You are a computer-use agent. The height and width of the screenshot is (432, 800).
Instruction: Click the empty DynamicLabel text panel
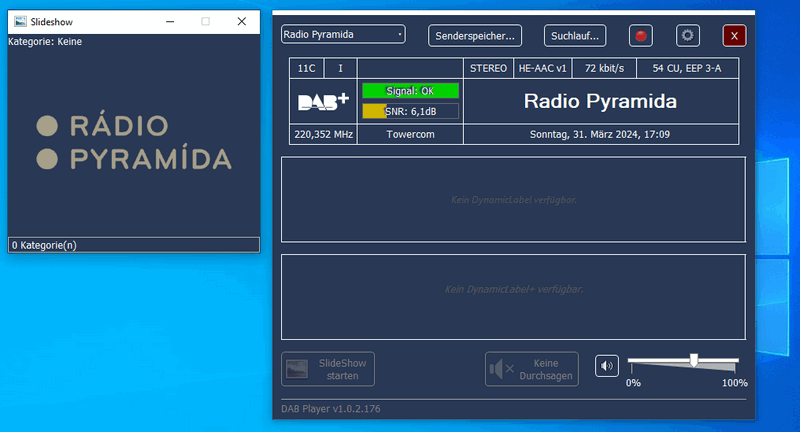pyautogui.click(x=513, y=199)
